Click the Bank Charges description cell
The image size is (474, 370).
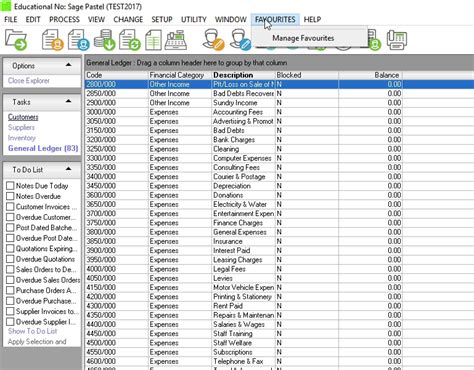(x=243, y=140)
